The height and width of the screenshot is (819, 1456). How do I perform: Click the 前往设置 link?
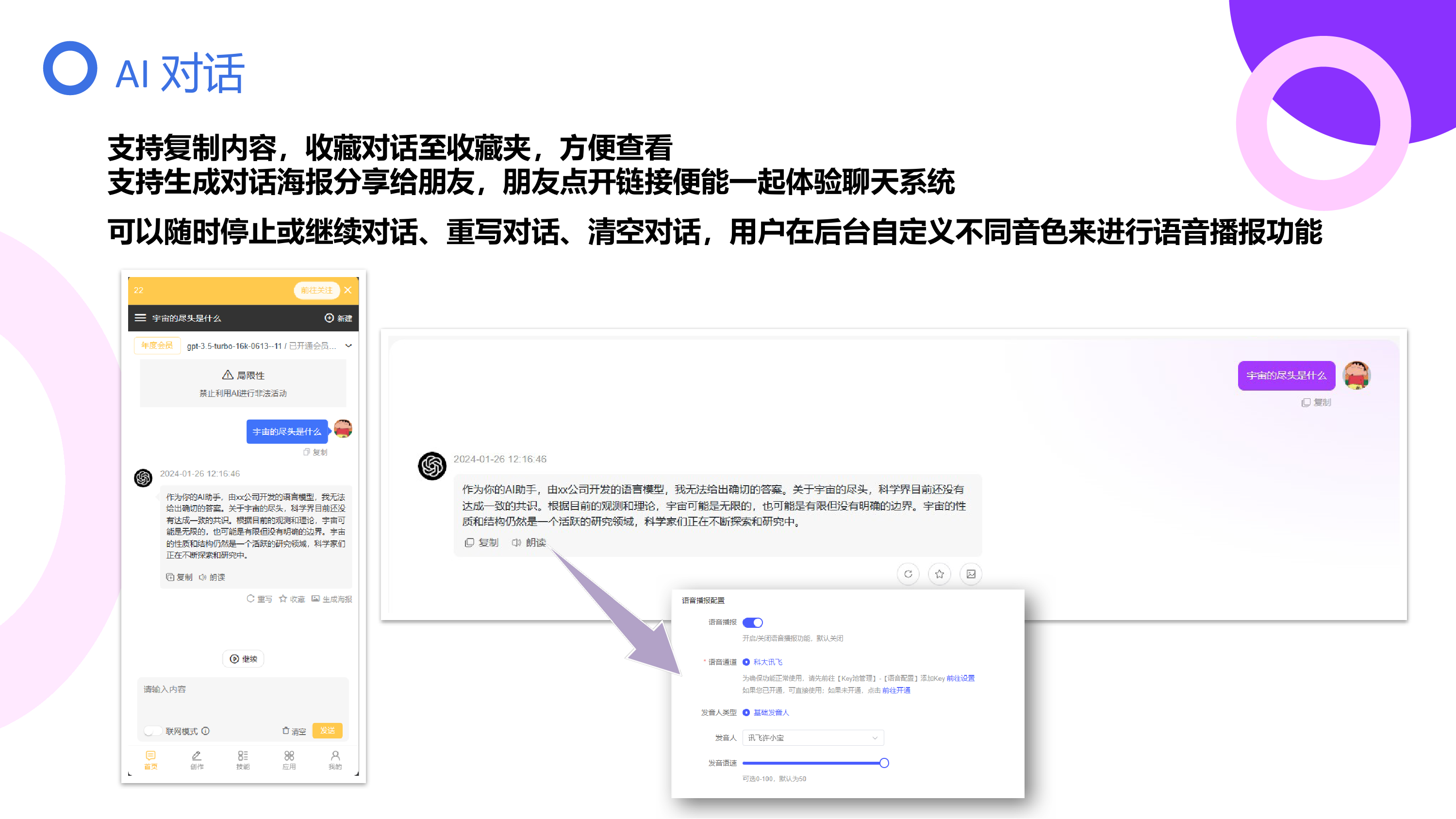point(960,678)
